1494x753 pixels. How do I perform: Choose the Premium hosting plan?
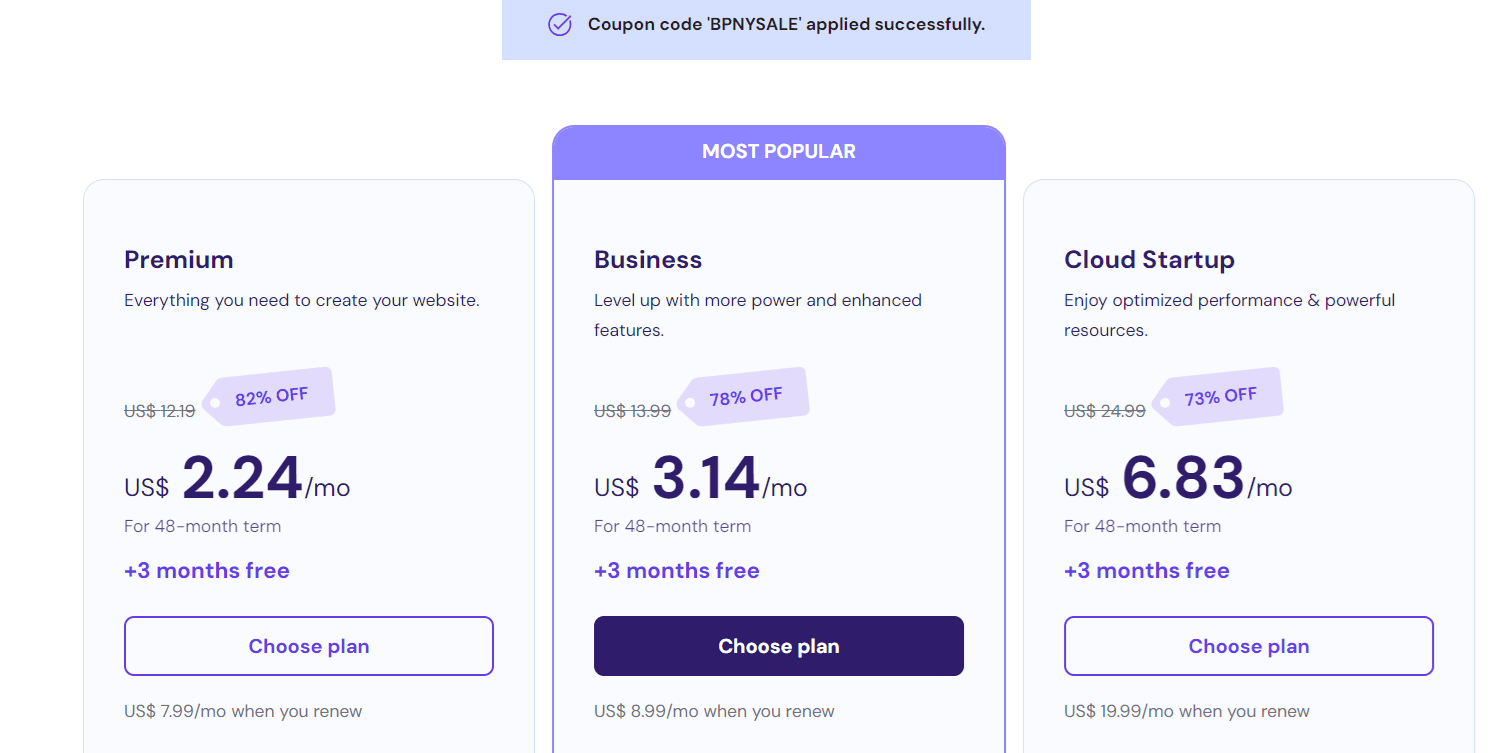click(308, 646)
